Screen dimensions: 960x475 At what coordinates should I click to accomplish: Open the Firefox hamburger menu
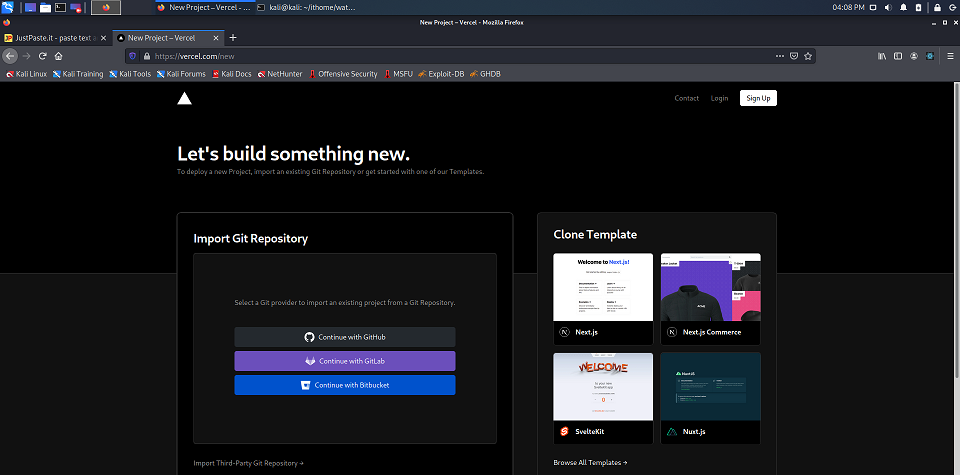coord(950,56)
